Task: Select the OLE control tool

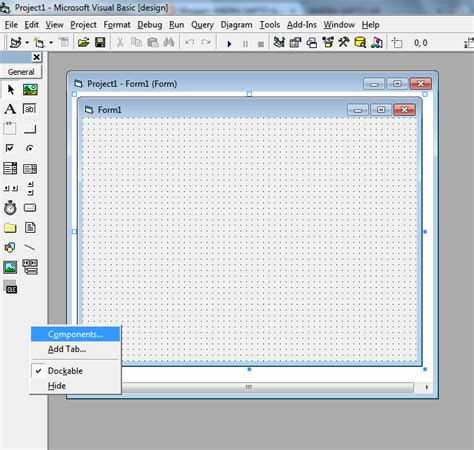Action: click(10, 287)
